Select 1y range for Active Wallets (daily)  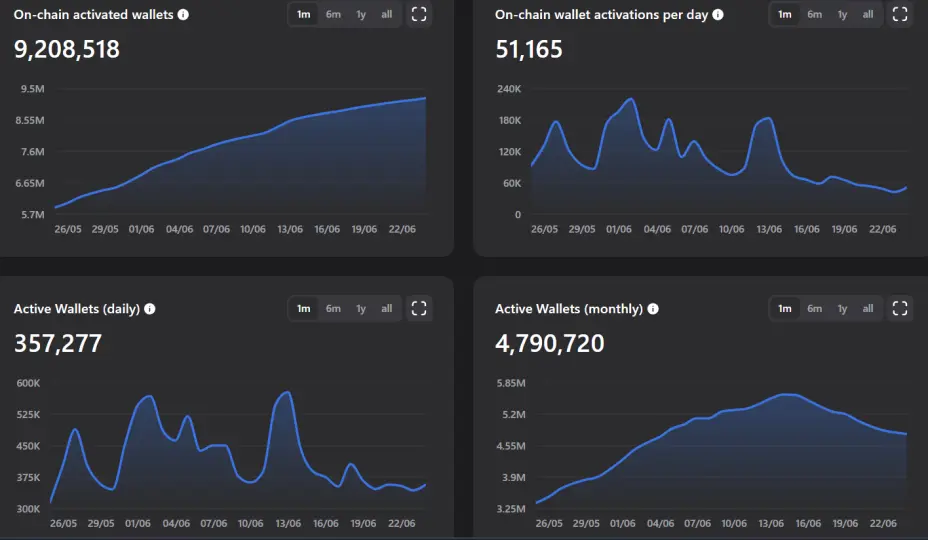click(x=361, y=308)
